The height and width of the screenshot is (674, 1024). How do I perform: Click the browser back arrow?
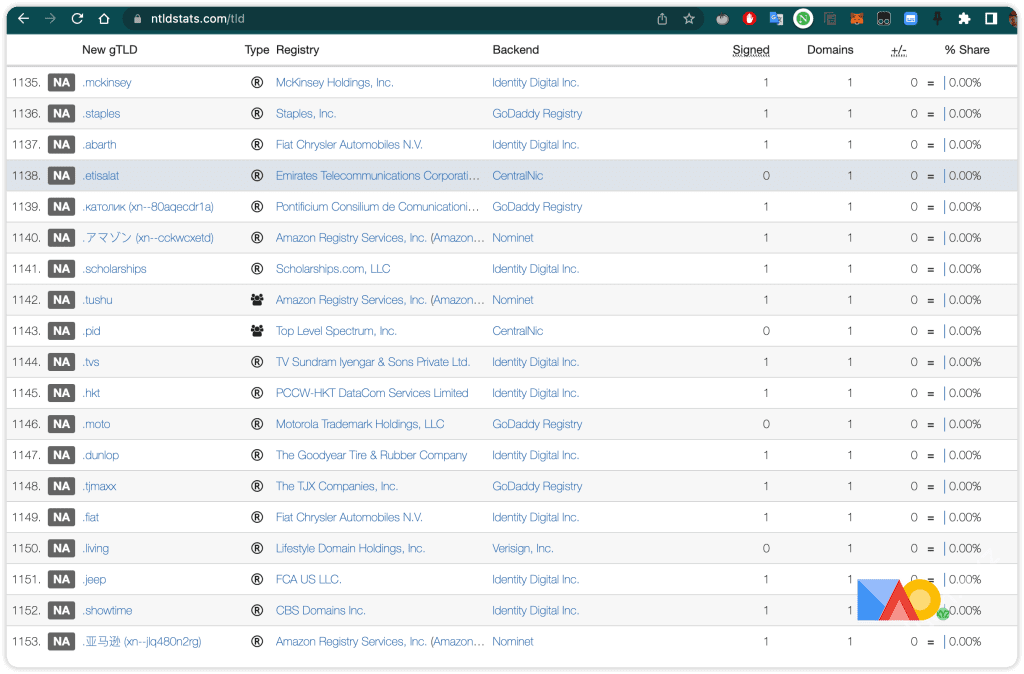point(24,19)
